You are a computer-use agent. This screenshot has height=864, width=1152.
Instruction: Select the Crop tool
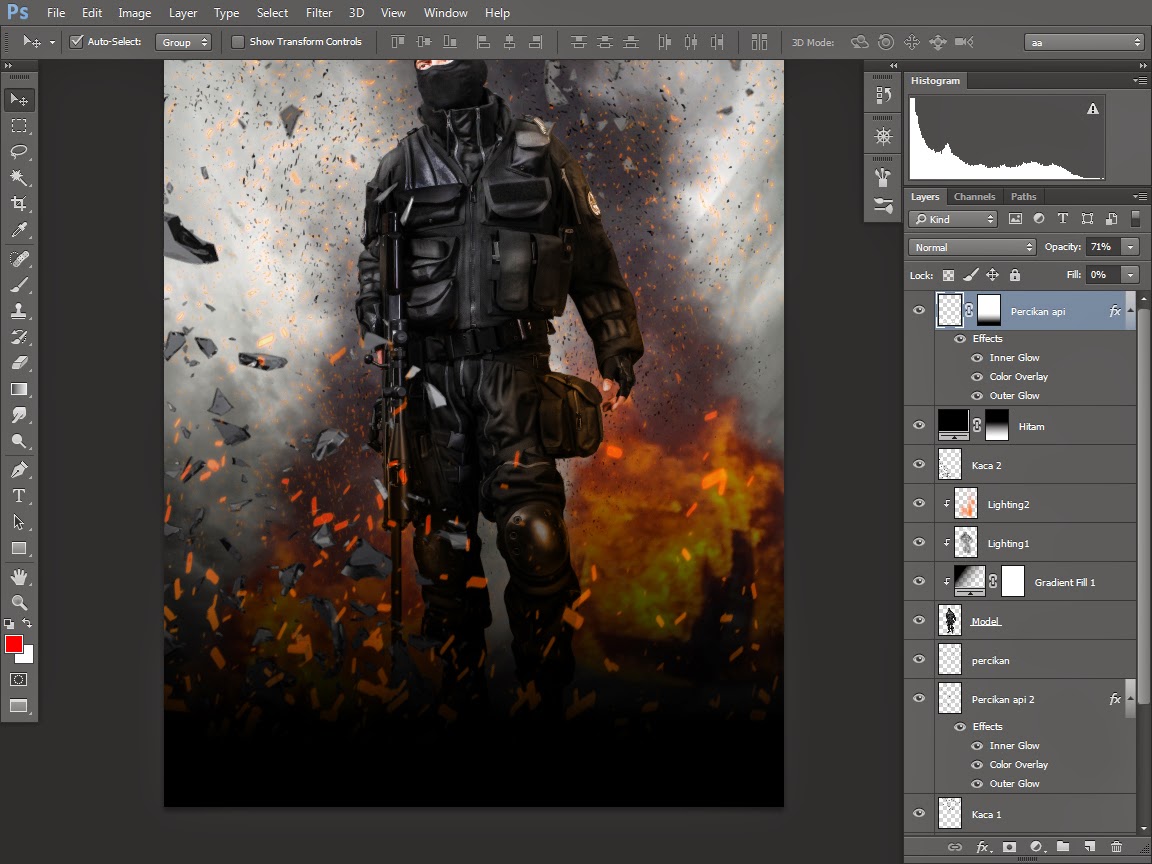(x=19, y=204)
